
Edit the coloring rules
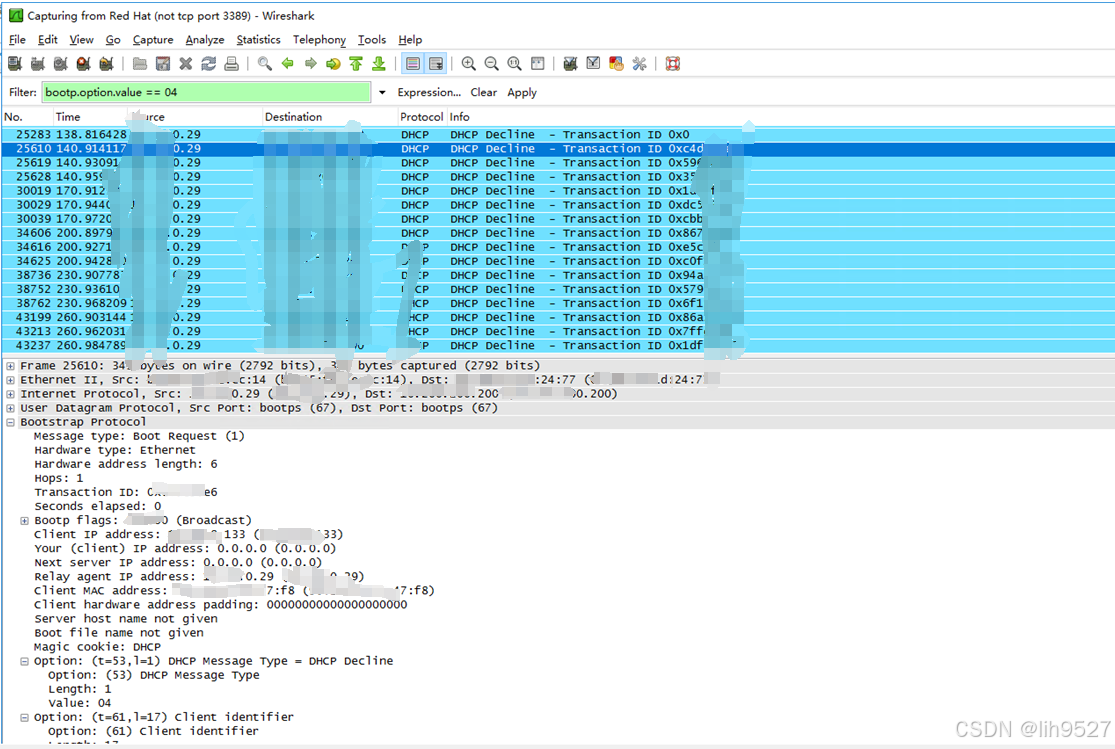pyautogui.click(x=616, y=64)
